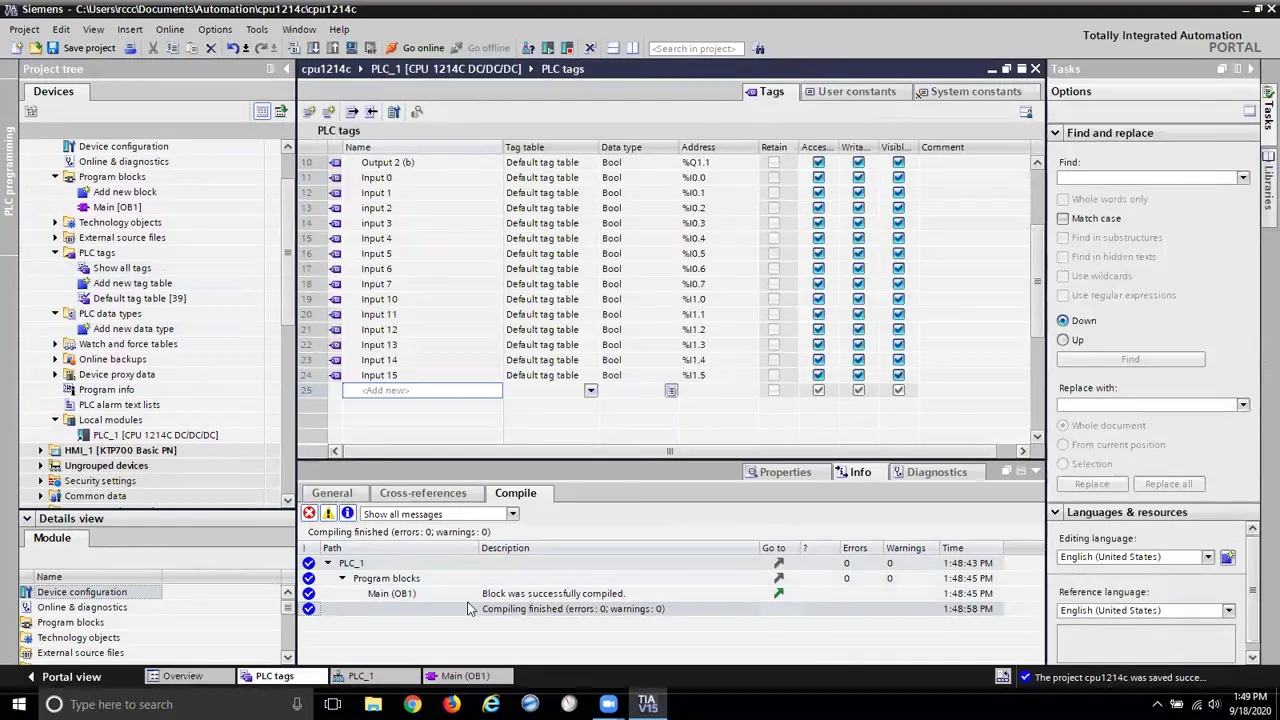Screen dimensions: 1280x720
Task: Click Go online in toolbar
Action: (x=414, y=48)
